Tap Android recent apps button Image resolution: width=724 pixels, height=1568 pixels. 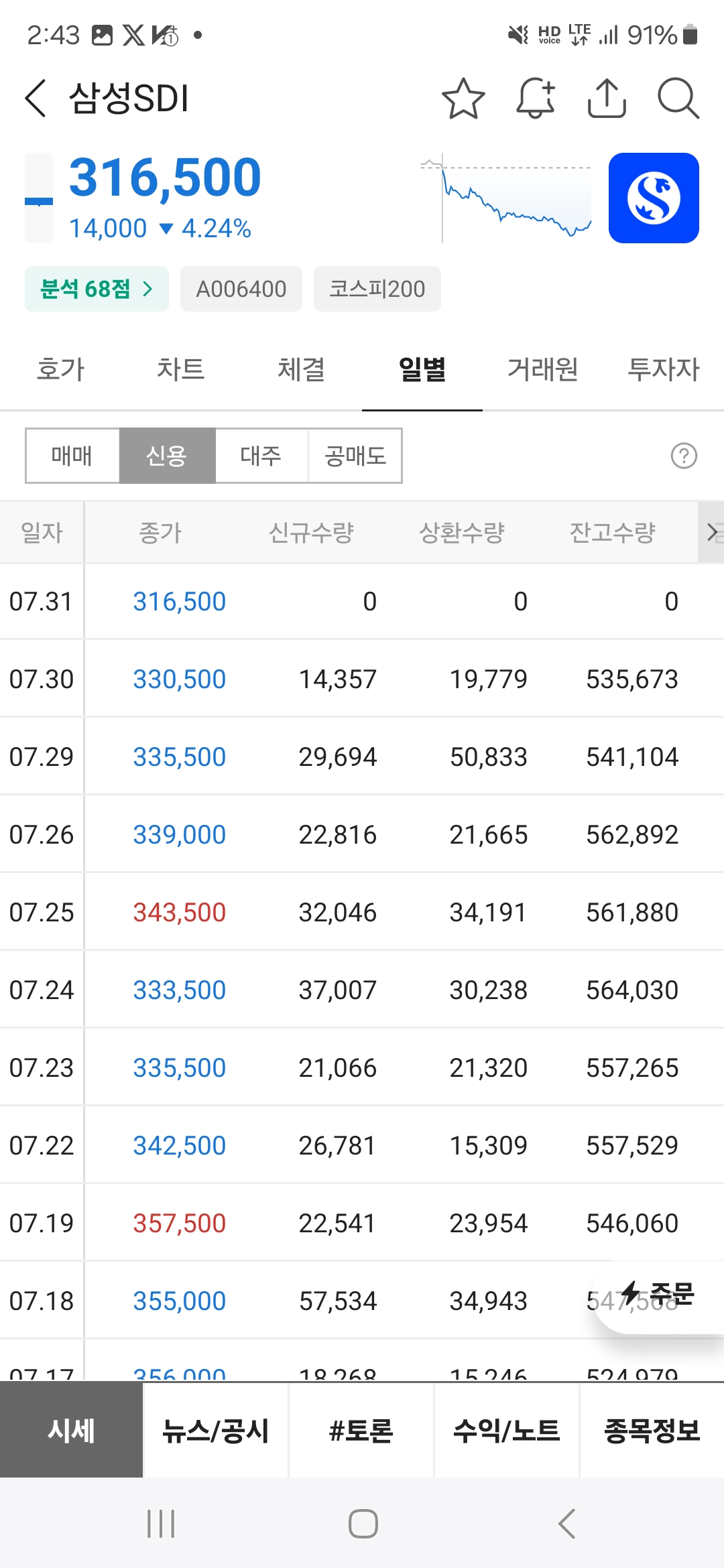[x=161, y=1524]
